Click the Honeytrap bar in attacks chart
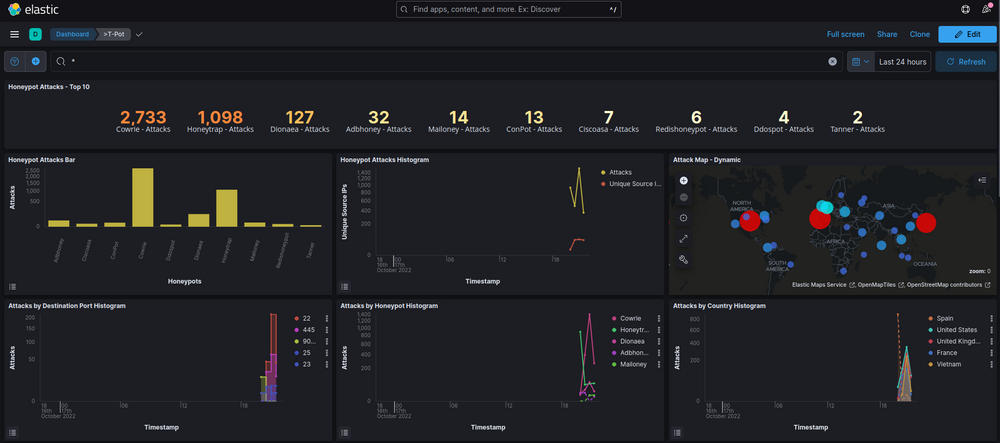 coord(226,208)
